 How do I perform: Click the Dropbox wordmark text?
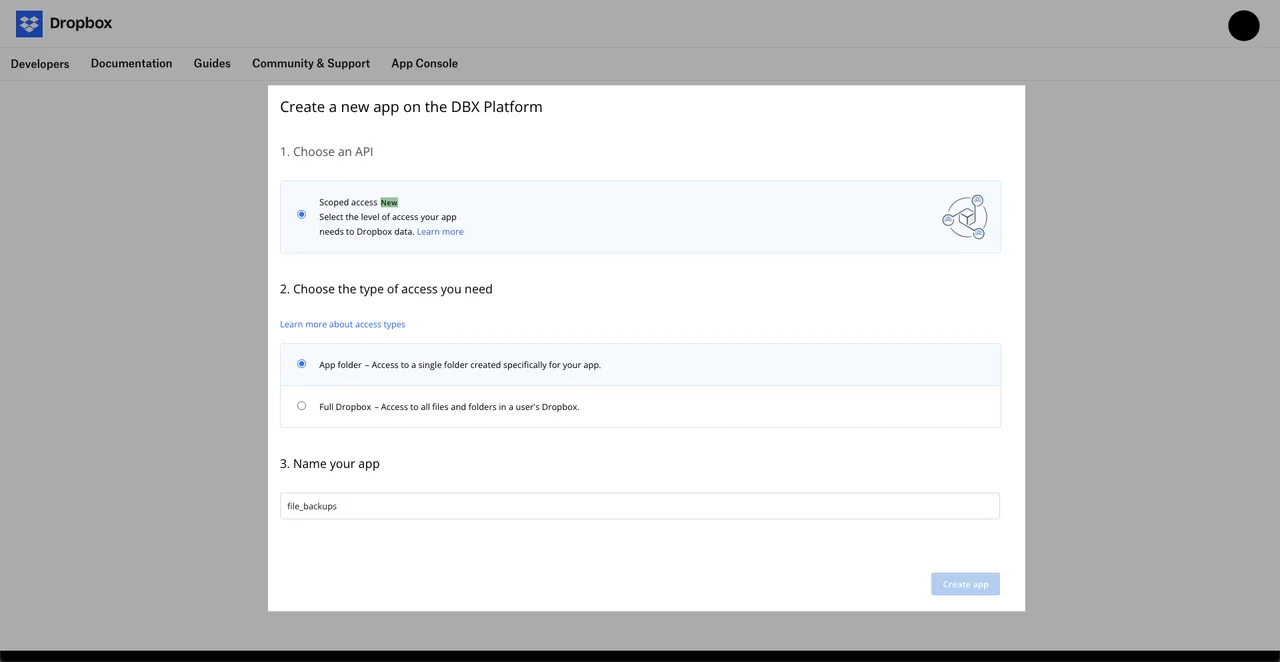(81, 23)
